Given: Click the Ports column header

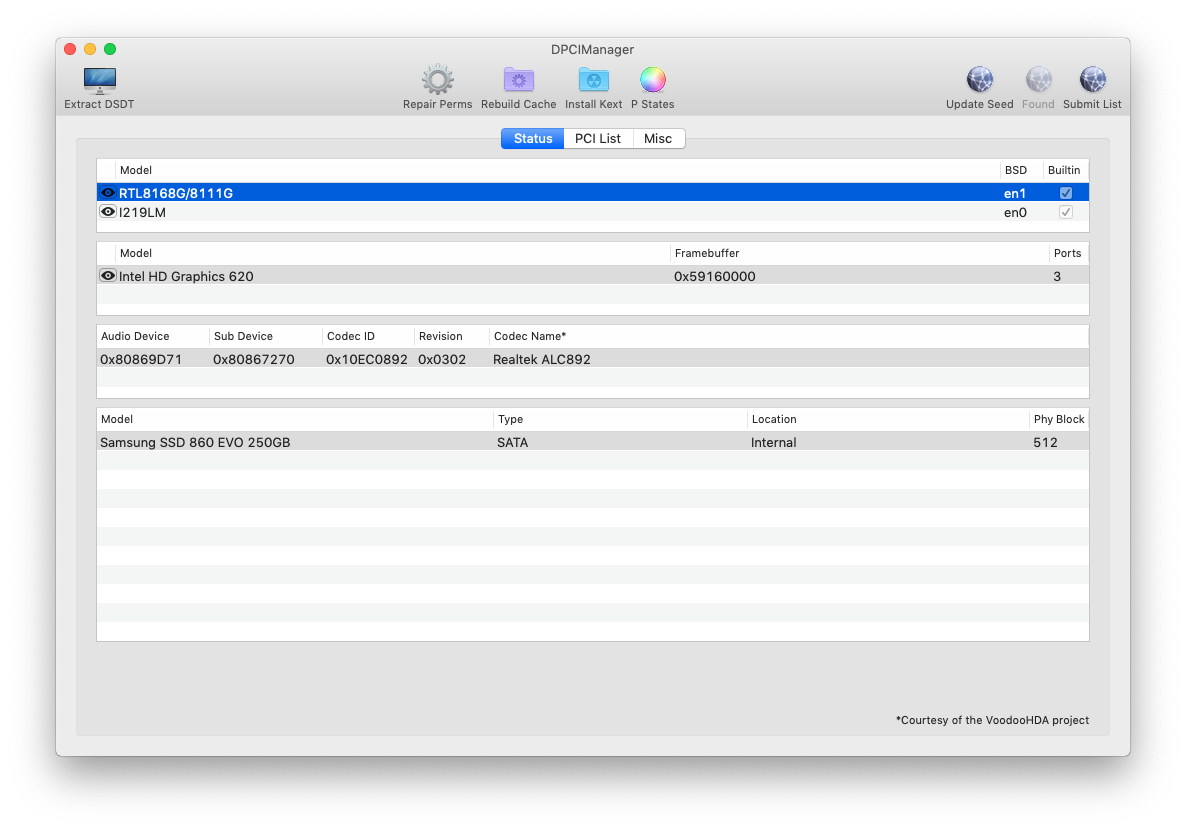Looking at the screenshot, I should coord(1067,253).
